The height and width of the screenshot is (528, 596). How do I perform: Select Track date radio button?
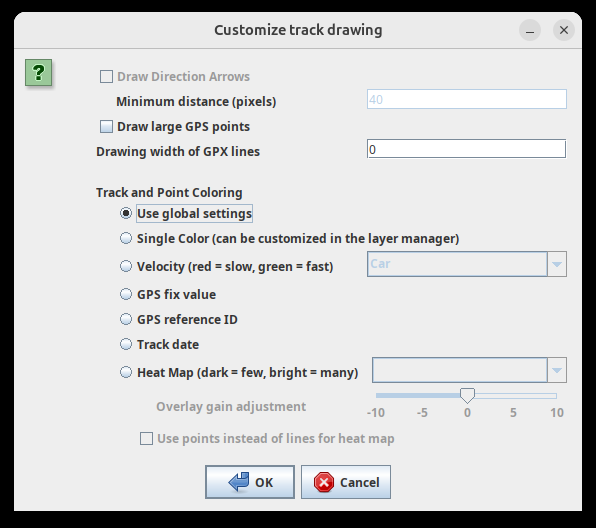126,344
